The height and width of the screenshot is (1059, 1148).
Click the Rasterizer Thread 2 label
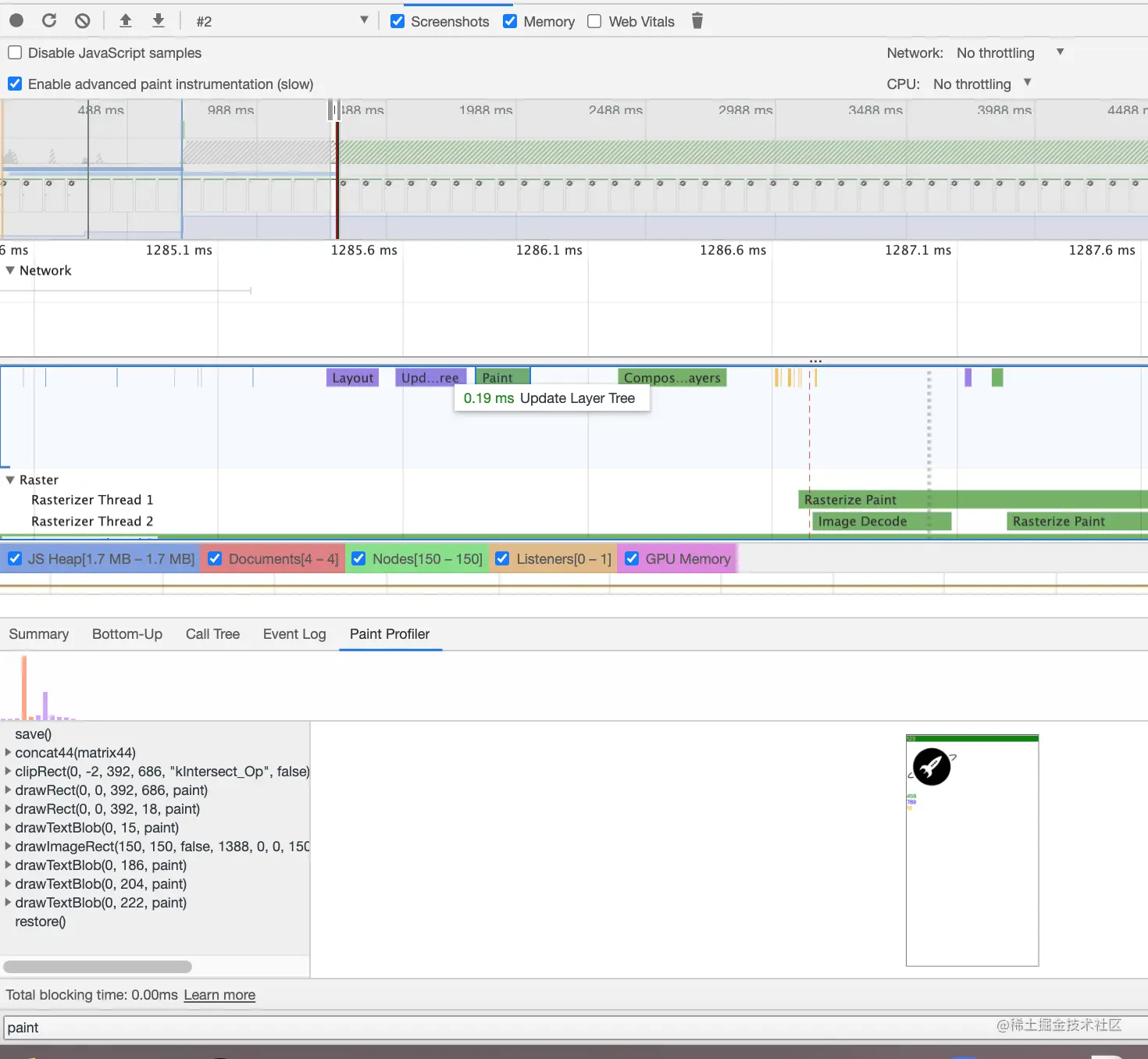[92, 522]
